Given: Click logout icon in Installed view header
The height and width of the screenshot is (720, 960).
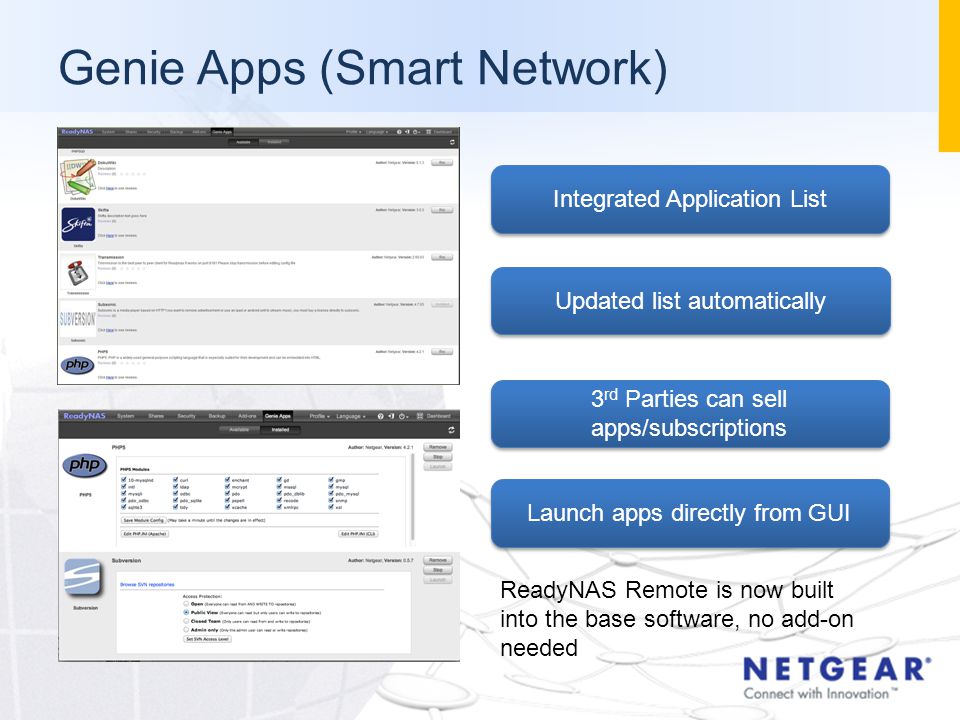Looking at the screenshot, I should tap(391, 416).
